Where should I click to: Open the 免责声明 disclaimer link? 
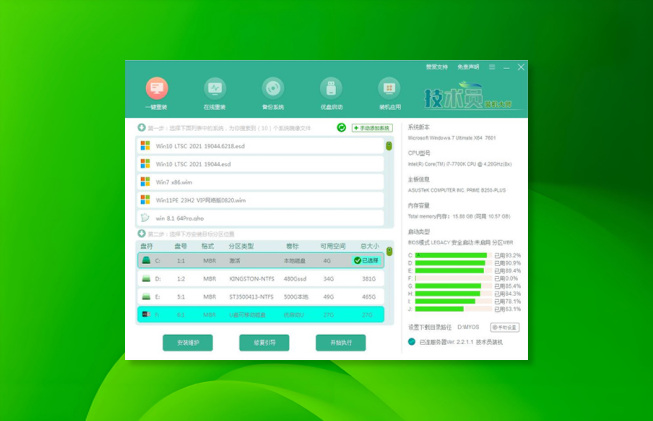click(x=468, y=67)
